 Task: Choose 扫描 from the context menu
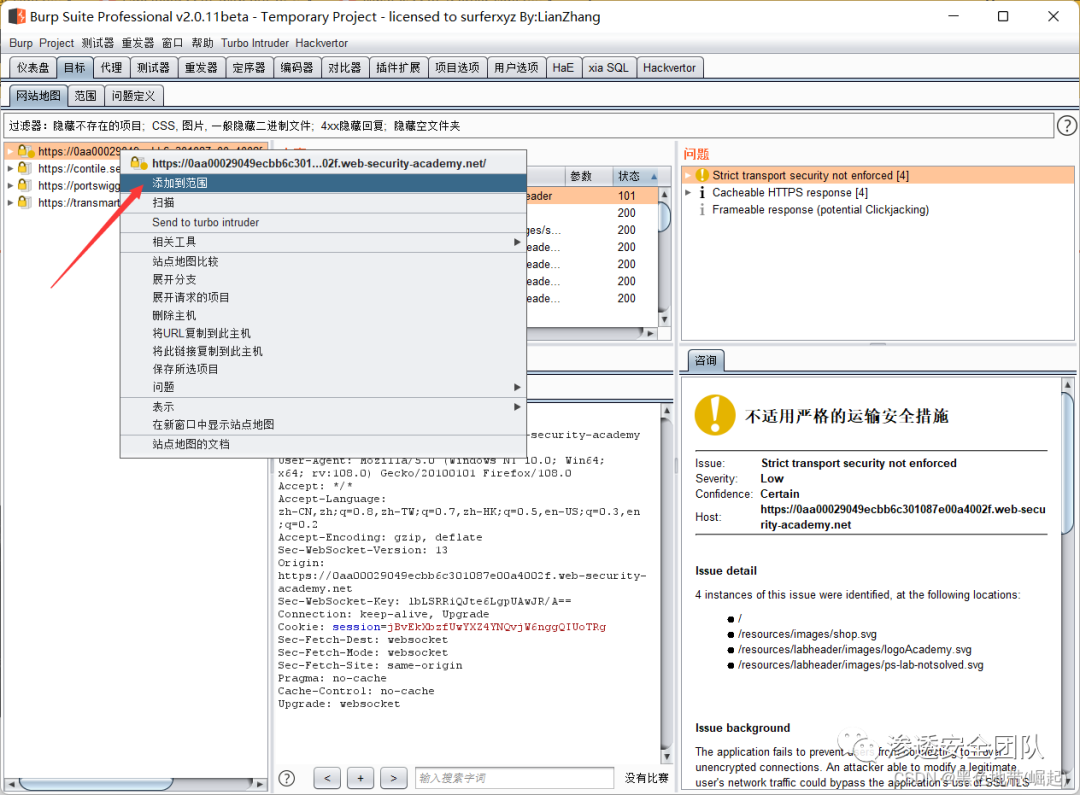tap(323, 203)
